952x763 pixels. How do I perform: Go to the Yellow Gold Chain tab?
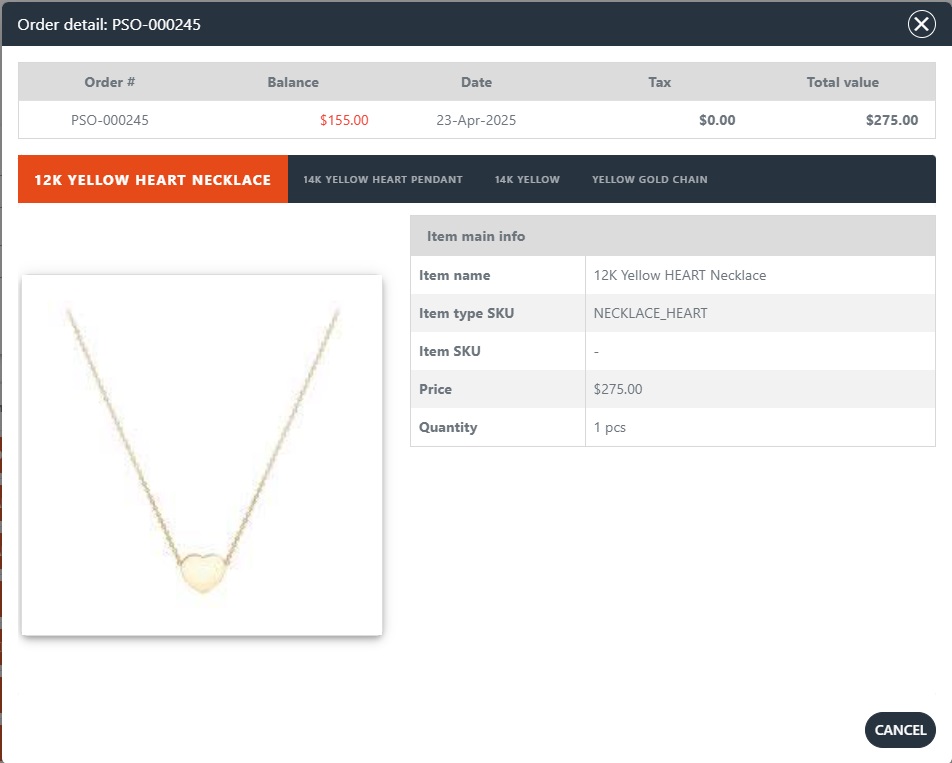(649, 180)
